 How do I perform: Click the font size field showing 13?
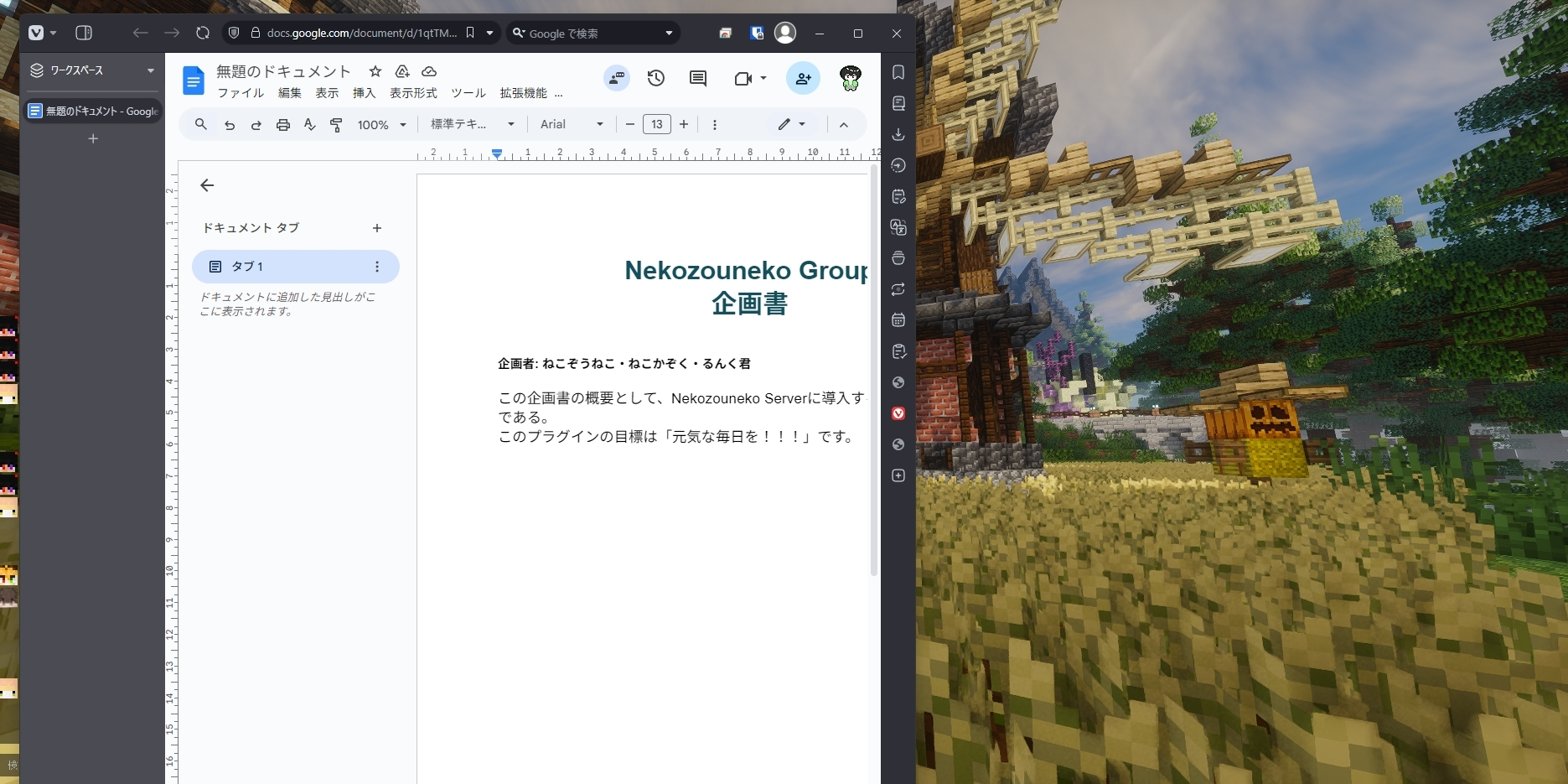pyautogui.click(x=657, y=124)
